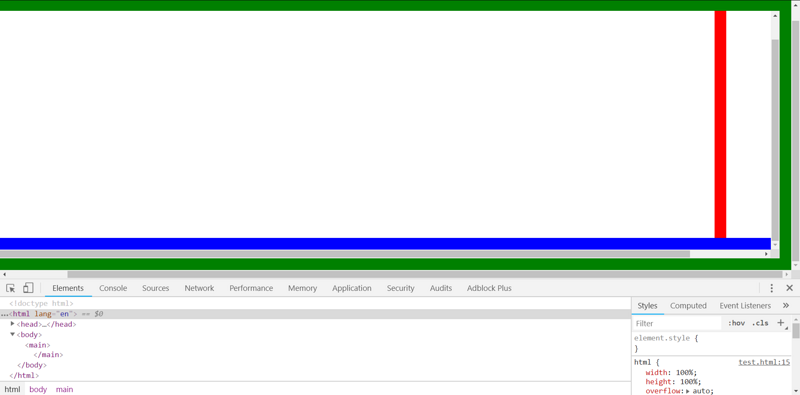Collapse the body element node

click(13, 334)
